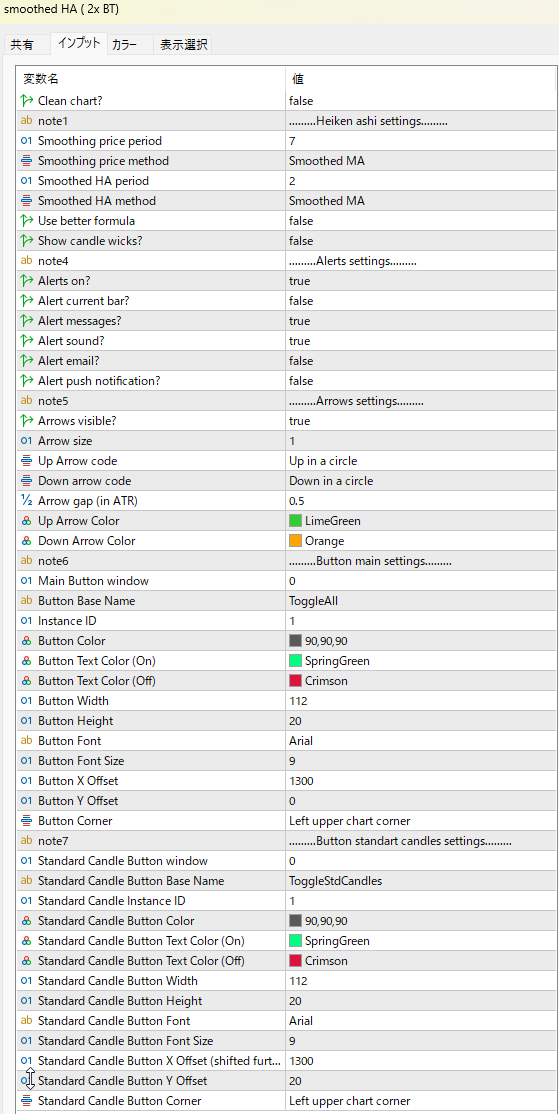Toggle the Alerts on? value
The height and width of the screenshot is (1114, 559).
pyautogui.click(x=420, y=281)
